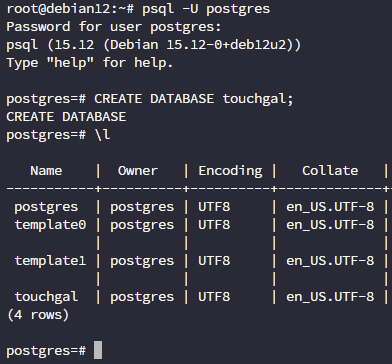The image size is (392, 364).
Task: Click the 'Owner' column header
Action: (138, 171)
